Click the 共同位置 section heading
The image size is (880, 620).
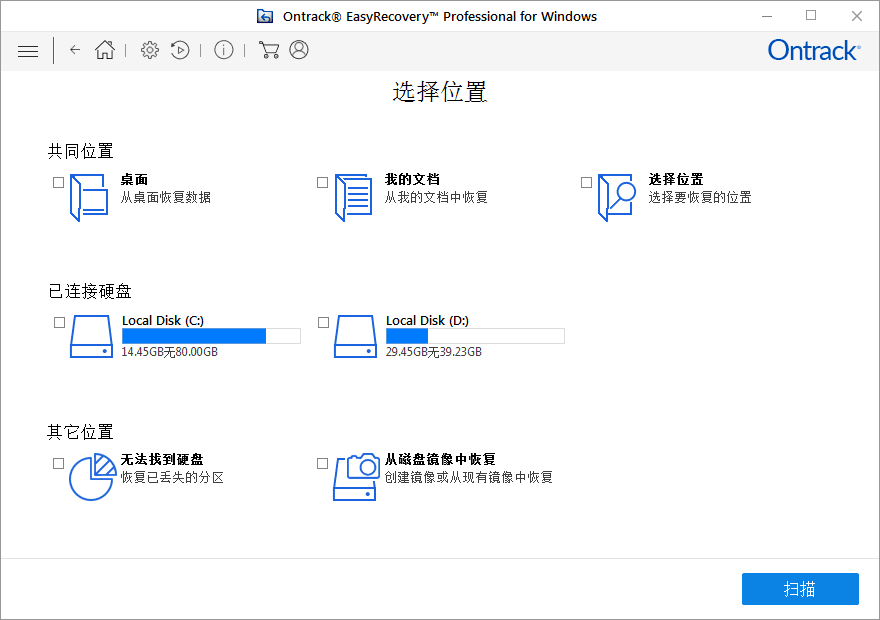pyautogui.click(x=80, y=151)
